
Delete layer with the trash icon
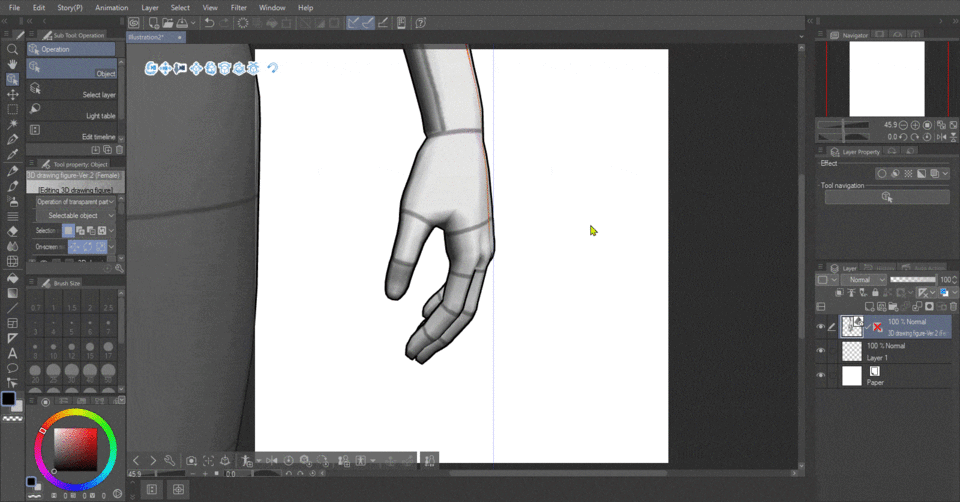953,306
